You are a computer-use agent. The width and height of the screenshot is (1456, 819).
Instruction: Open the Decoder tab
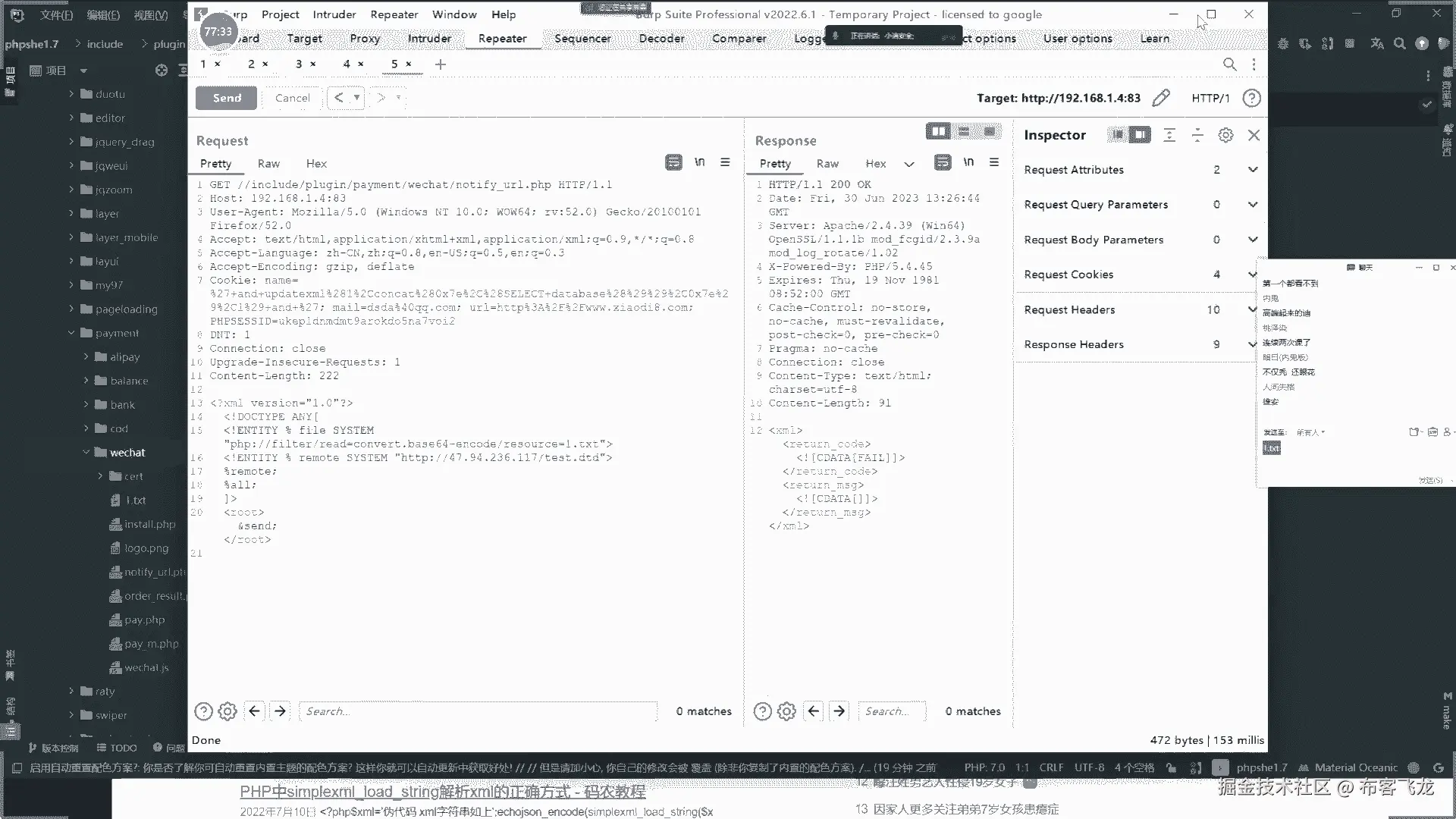[x=661, y=39]
